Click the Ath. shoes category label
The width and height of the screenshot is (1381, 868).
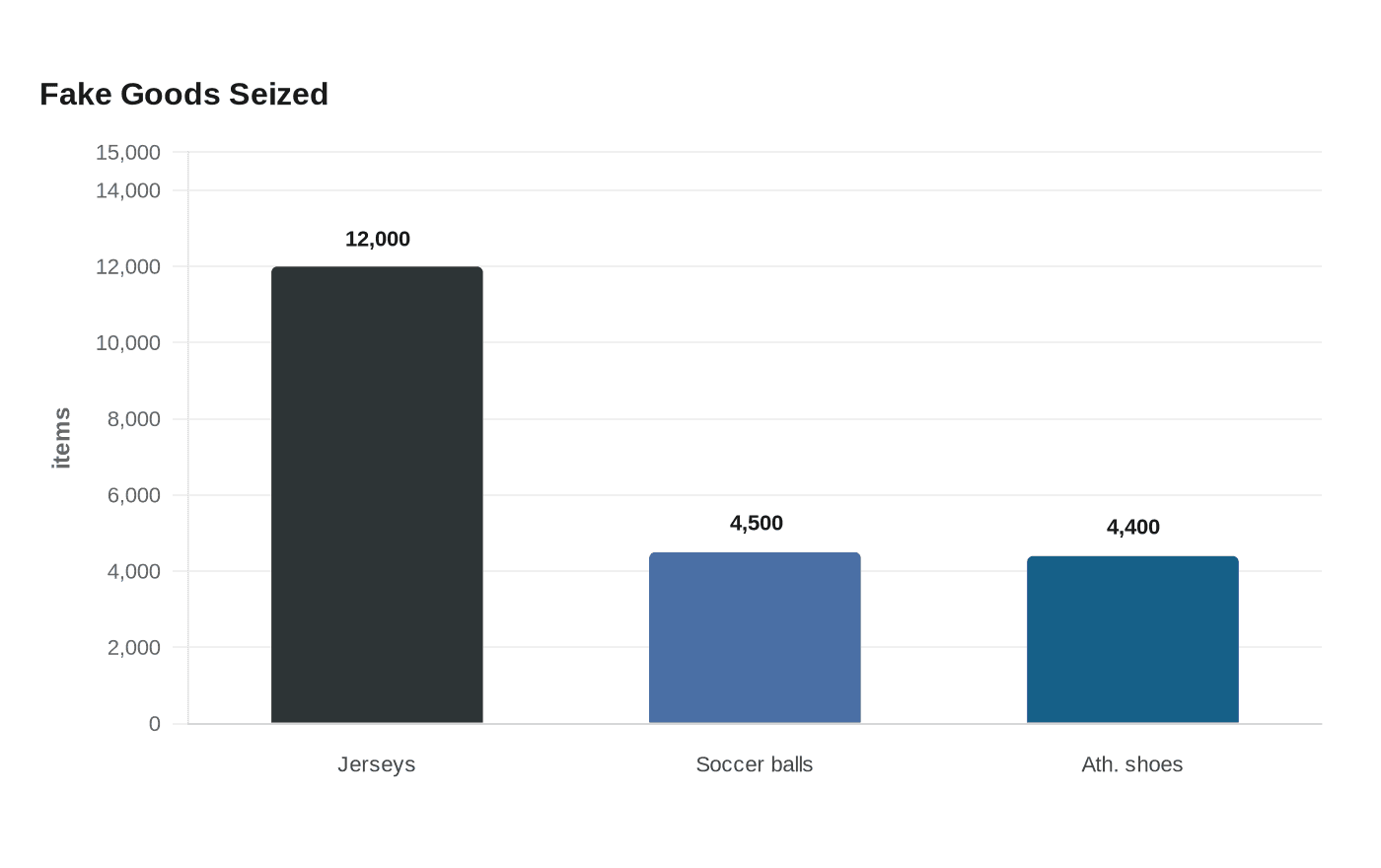(1132, 764)
